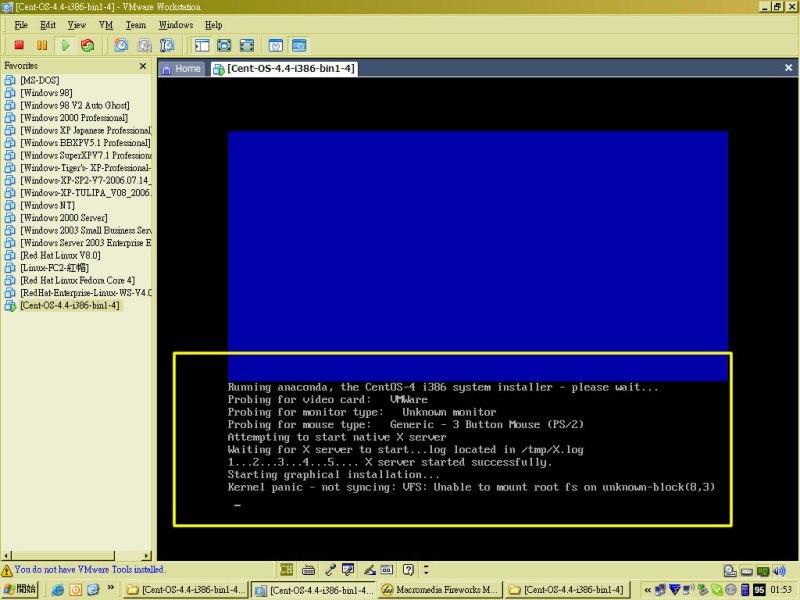The height and width of the screenshot is (600, 800).
Task: Reset the virtual machine with the reset icon
Action: click(x=88, y=45)
